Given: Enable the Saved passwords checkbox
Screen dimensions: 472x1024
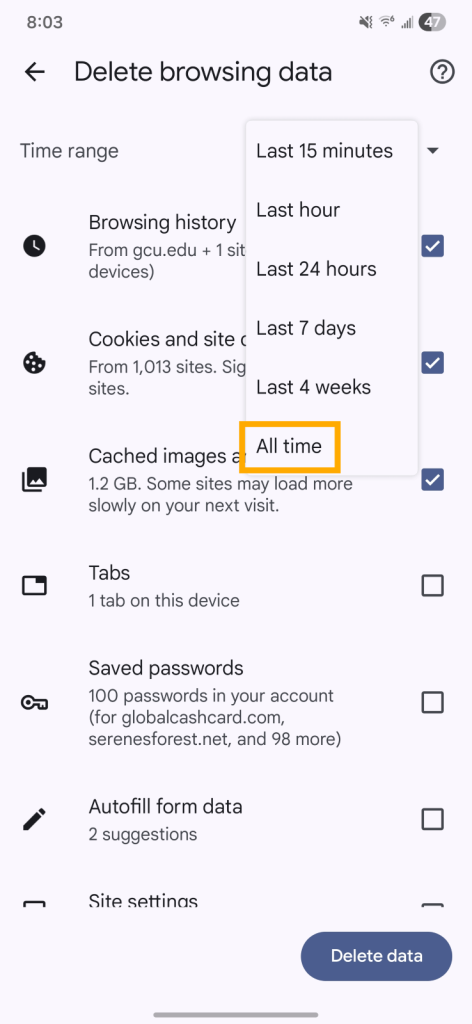Looking at the screenshot, I should pos(432,703).
